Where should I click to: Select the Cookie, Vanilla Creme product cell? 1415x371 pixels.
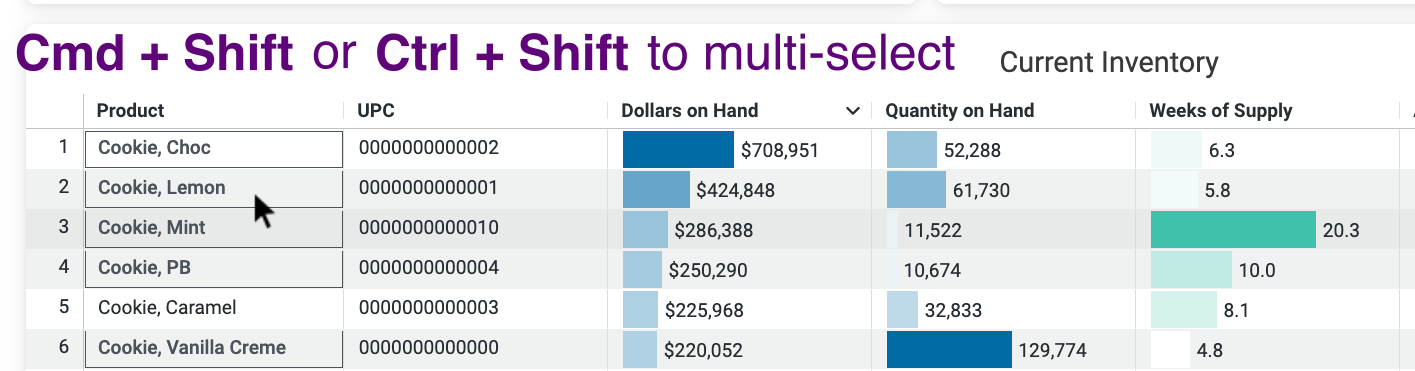point(214,349)
